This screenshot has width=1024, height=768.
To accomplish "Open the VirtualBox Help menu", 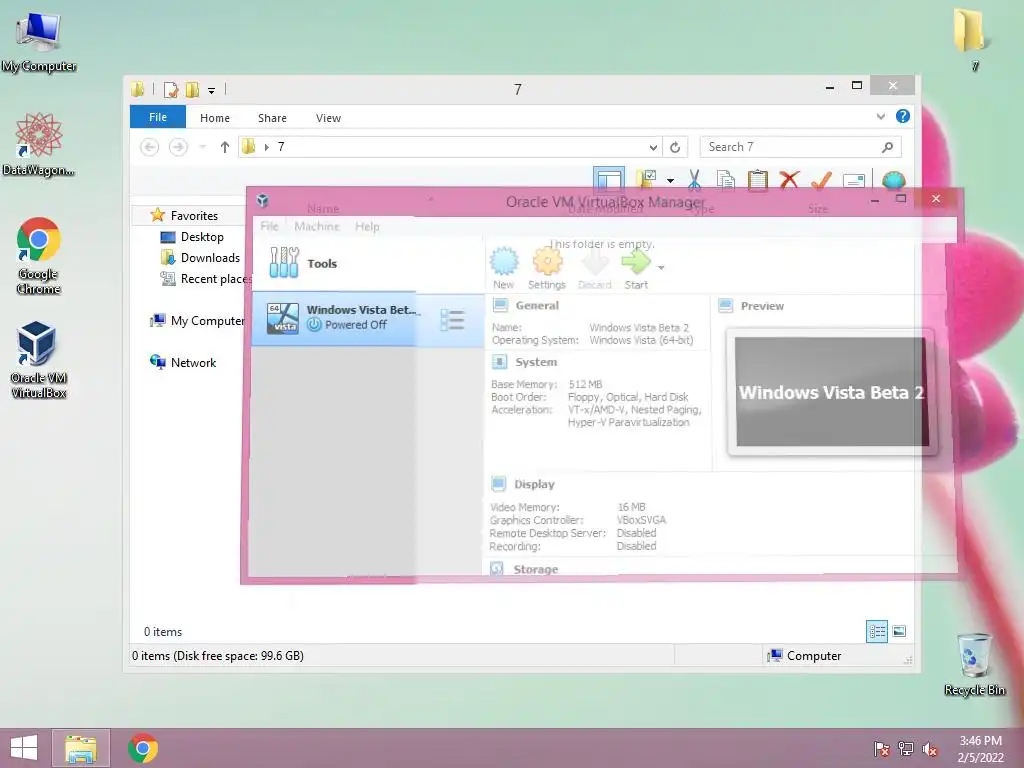I will click(367, 226).
